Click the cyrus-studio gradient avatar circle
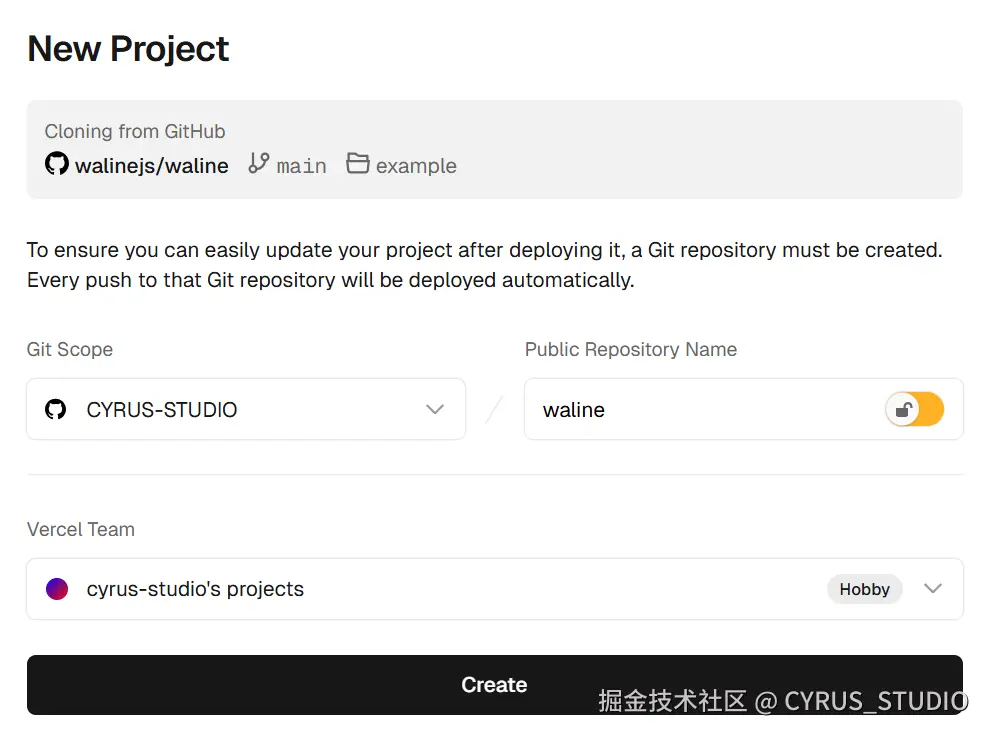The width and height of the screenshot is (991, 737). (57, 589)
